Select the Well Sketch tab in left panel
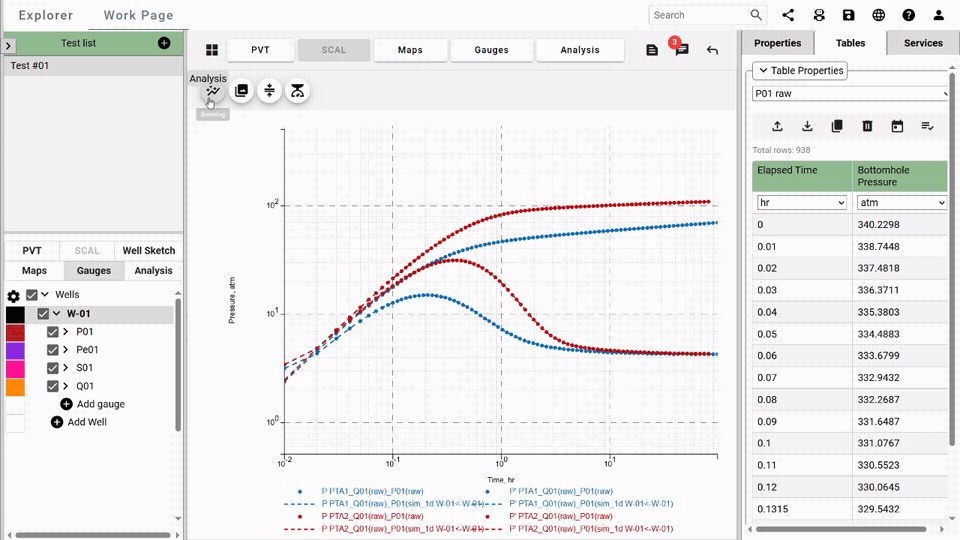Viewport: 960px width, 540px height. pos(149,250)
